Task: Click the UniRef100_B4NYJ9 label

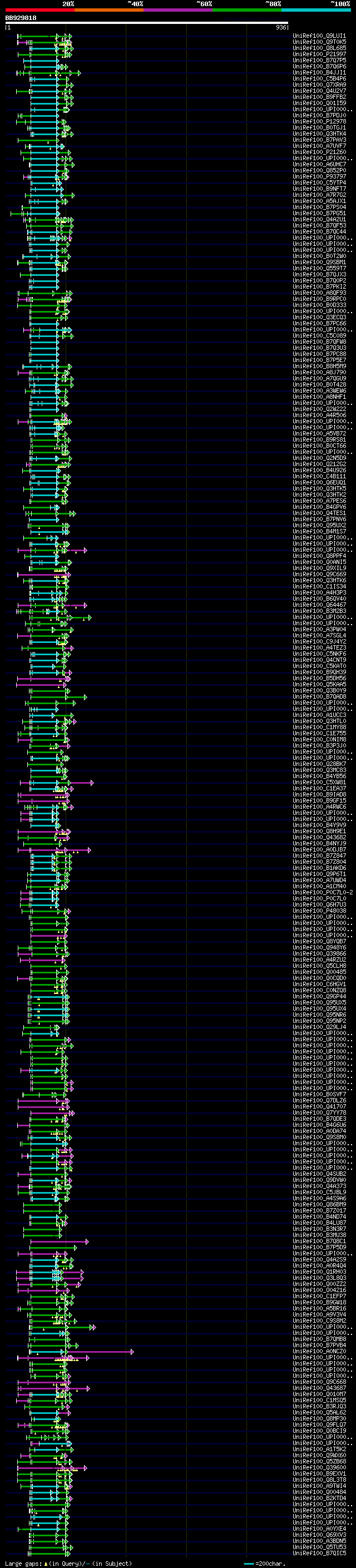Action: tap(319, 843)
